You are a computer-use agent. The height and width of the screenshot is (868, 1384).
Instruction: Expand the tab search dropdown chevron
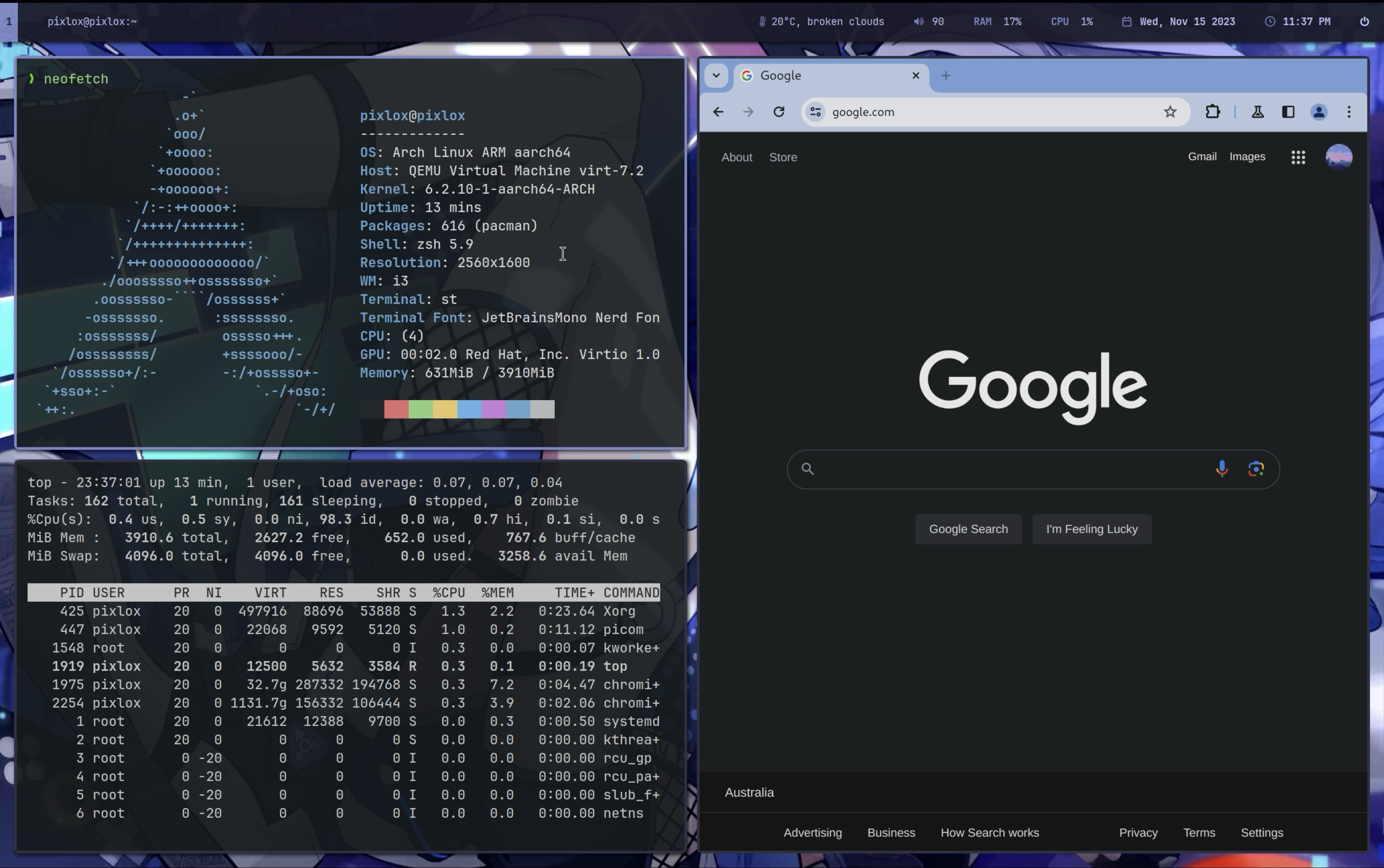coord(716,75)
